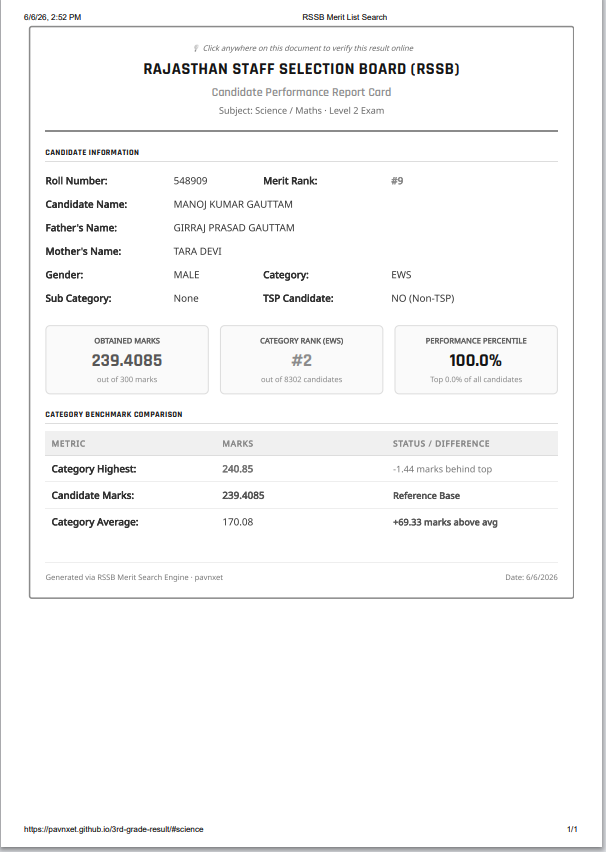
Task: Click CATEGORY BENCHMARK COMPARISON heading
Action: click(x=114, y=414)
